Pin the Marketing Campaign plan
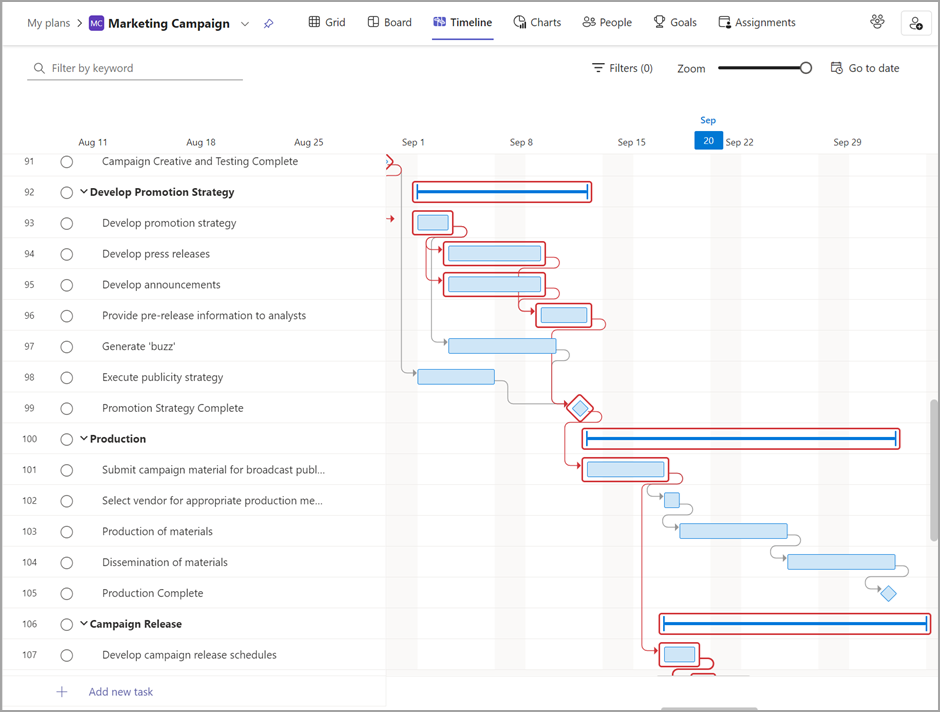The width and height of the screenshot is (940, 712). (x=268, y=22)
